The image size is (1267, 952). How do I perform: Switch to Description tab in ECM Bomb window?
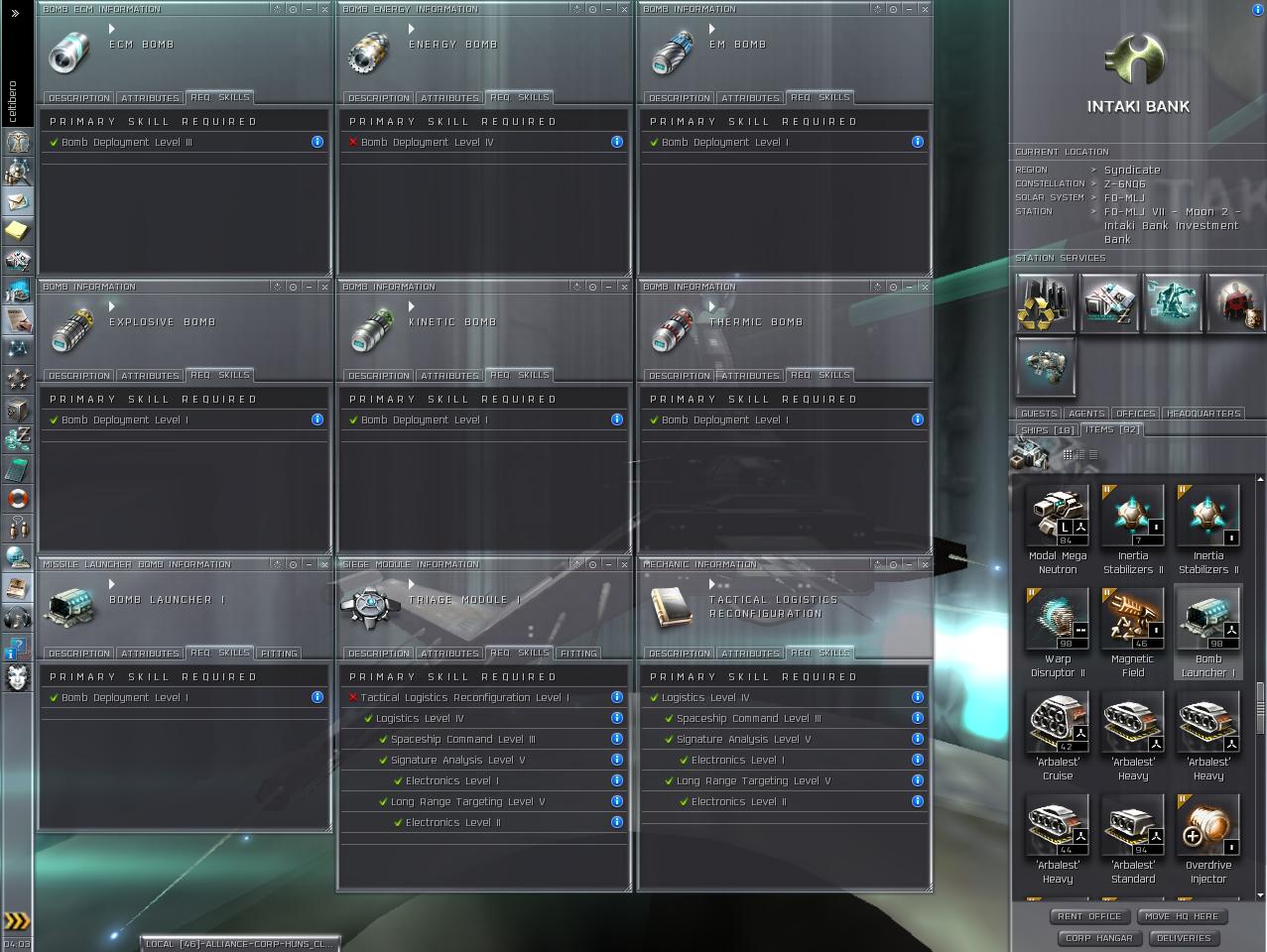[79, 98]
